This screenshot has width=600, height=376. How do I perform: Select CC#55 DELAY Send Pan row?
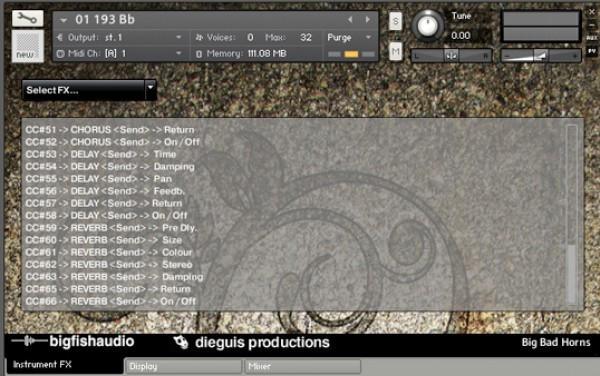click(x=98, y=179)
